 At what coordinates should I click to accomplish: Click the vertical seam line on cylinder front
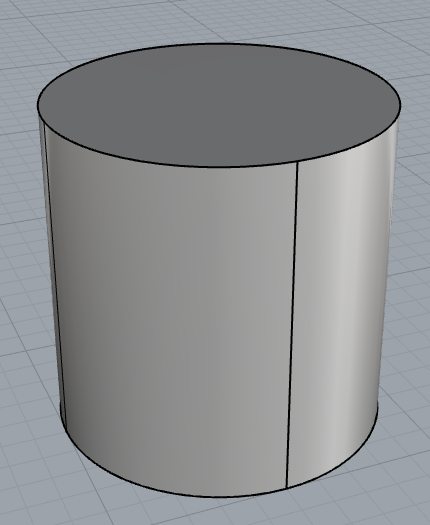pyautogui.click(x=292, y=325)
